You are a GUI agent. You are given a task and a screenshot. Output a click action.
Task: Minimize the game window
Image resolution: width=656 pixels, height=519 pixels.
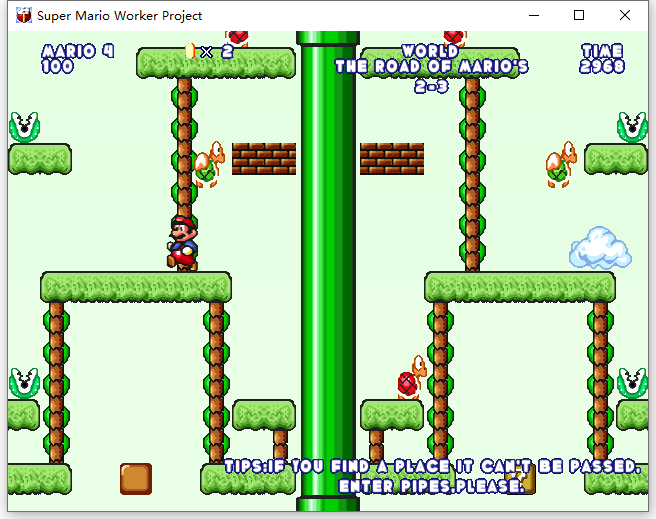pos(534,15)
